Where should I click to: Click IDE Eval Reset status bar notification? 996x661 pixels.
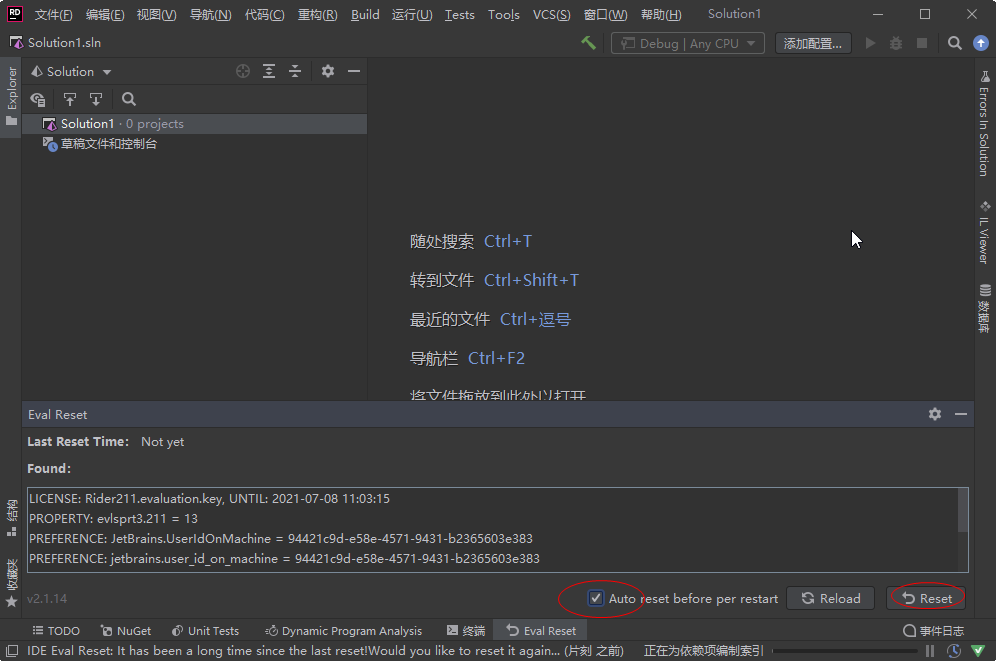pos(325,651)
